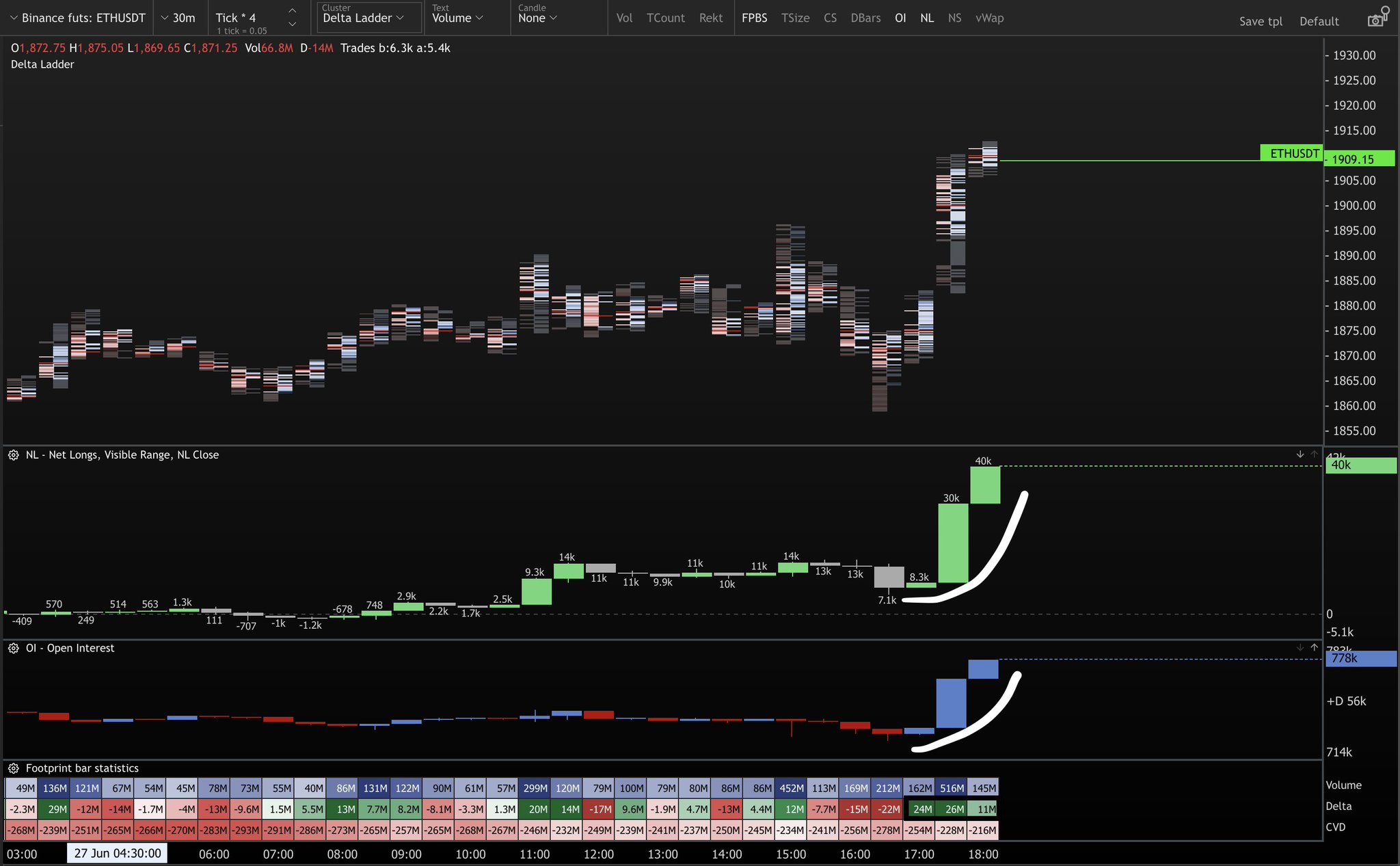The width and height of the screenshot is (1400, 866).
Task: Increase tick multiplier with up chevron
Action: pos(293,10)
